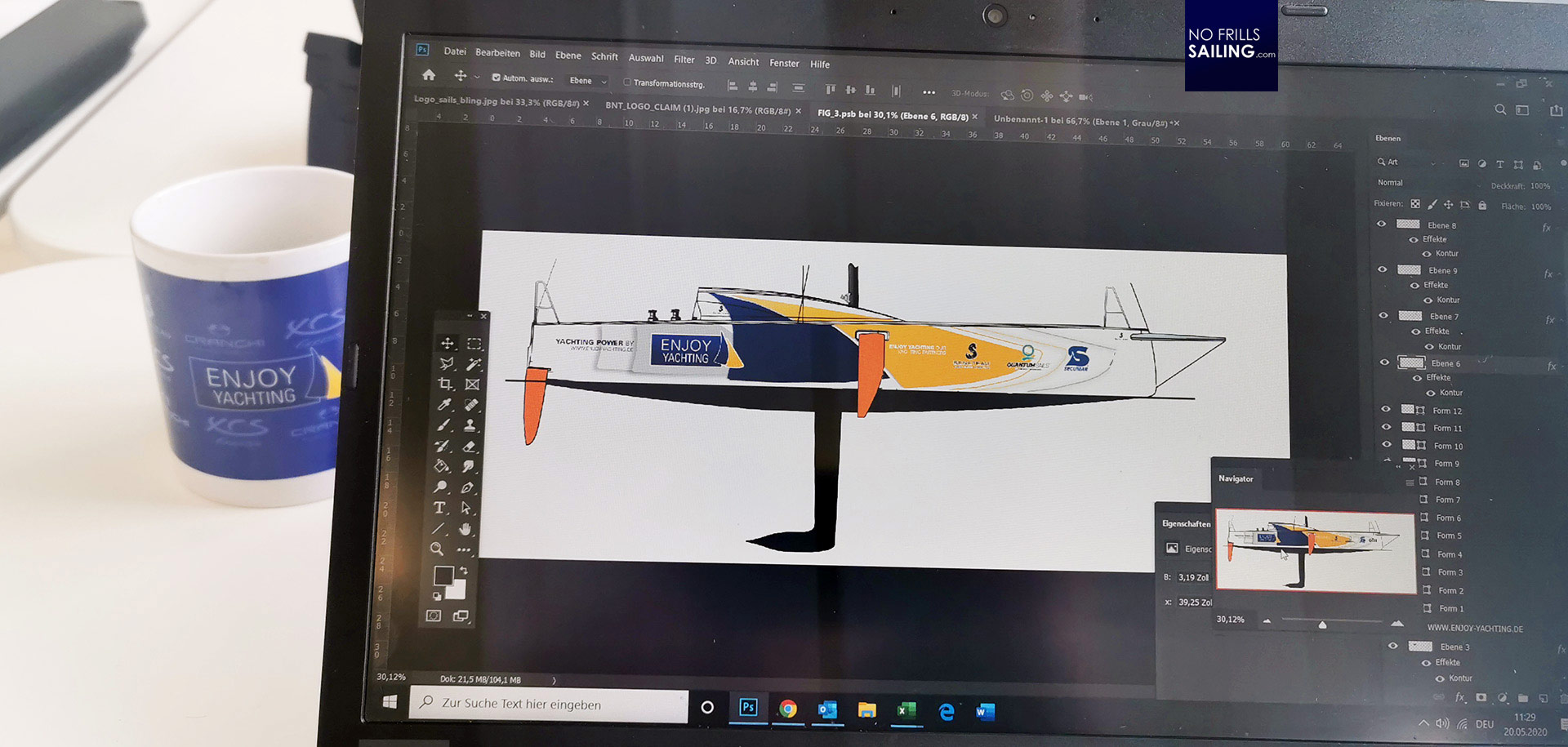Click the foreground color swatch
1568x747 pixels.
coord(443,576)
